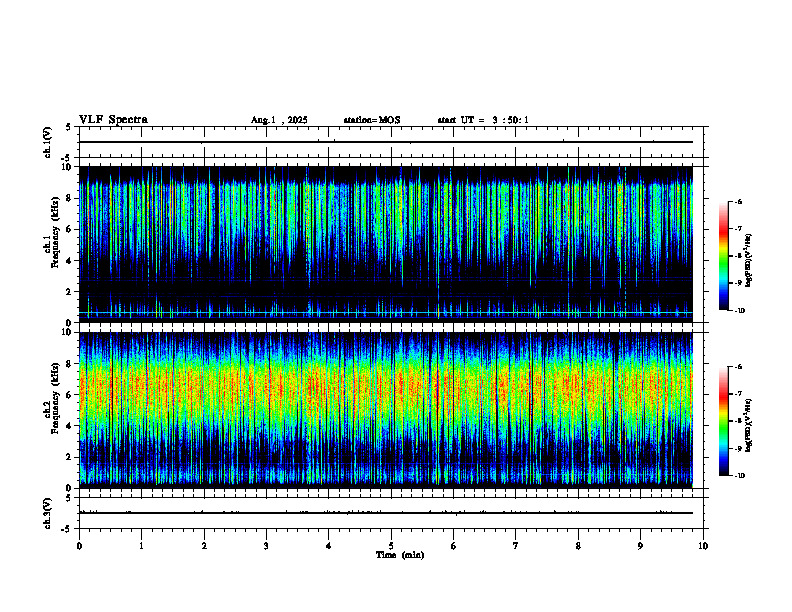This screenshot has width=792, height=612.
Task: Click the x-axis tick label "2"
Action: (x=204, y=546)
